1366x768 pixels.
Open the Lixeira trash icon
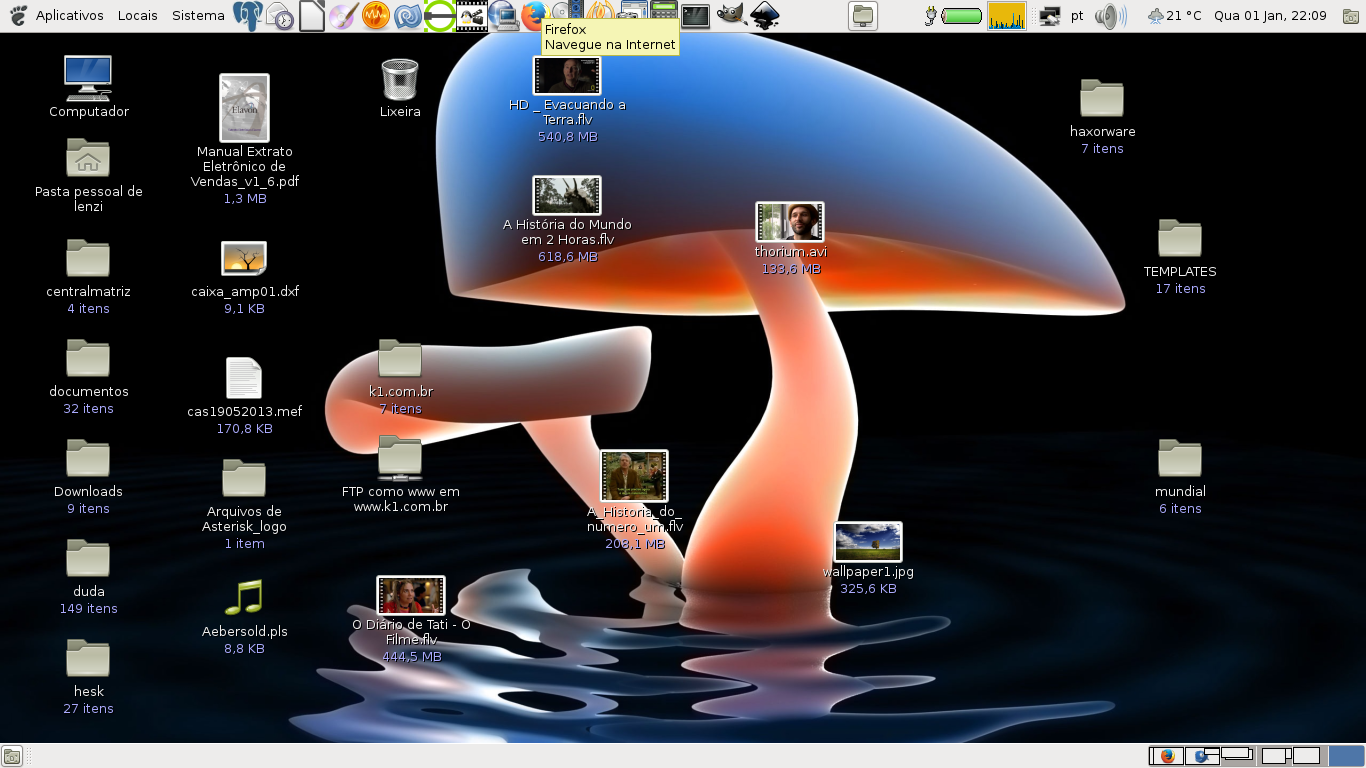tap(400, 80)
